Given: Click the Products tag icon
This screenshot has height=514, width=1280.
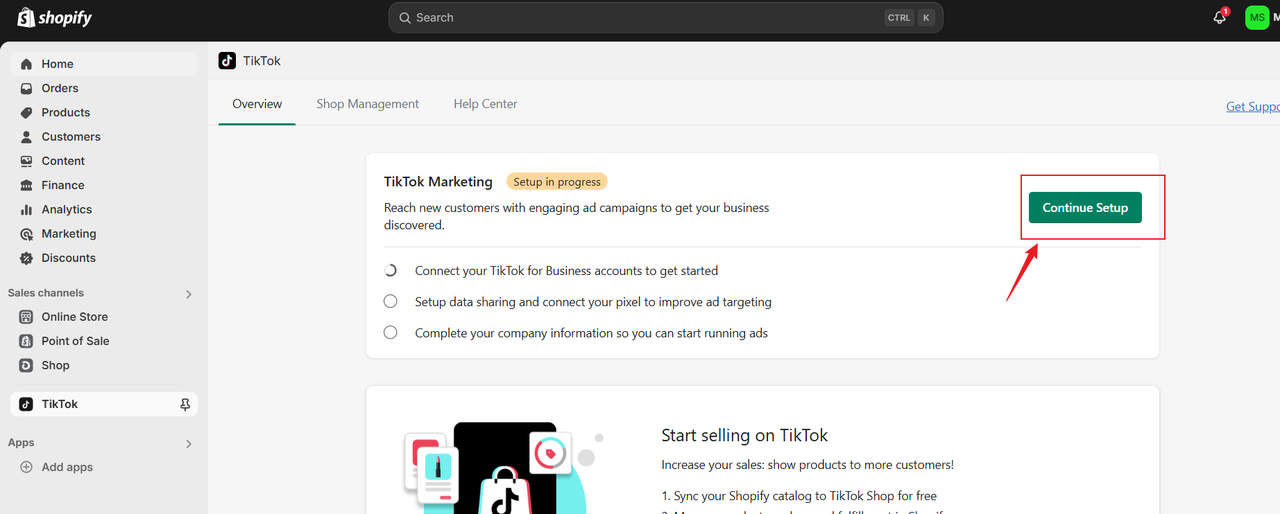Looking at the screenshot, I should (x=27, y=112).
